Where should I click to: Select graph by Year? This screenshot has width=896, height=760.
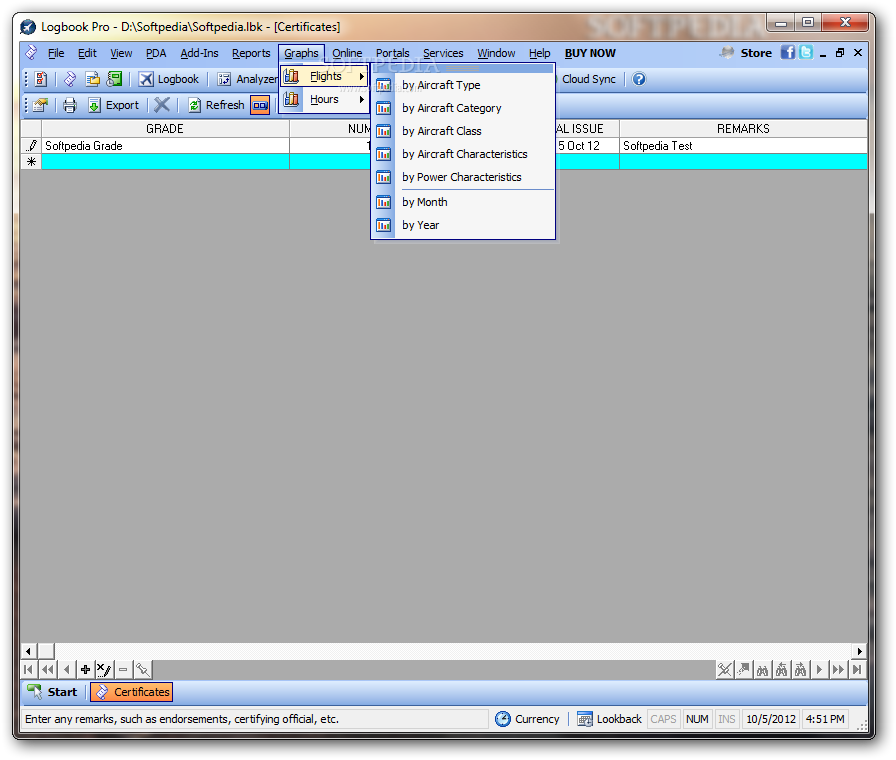(x=463, y=225)
